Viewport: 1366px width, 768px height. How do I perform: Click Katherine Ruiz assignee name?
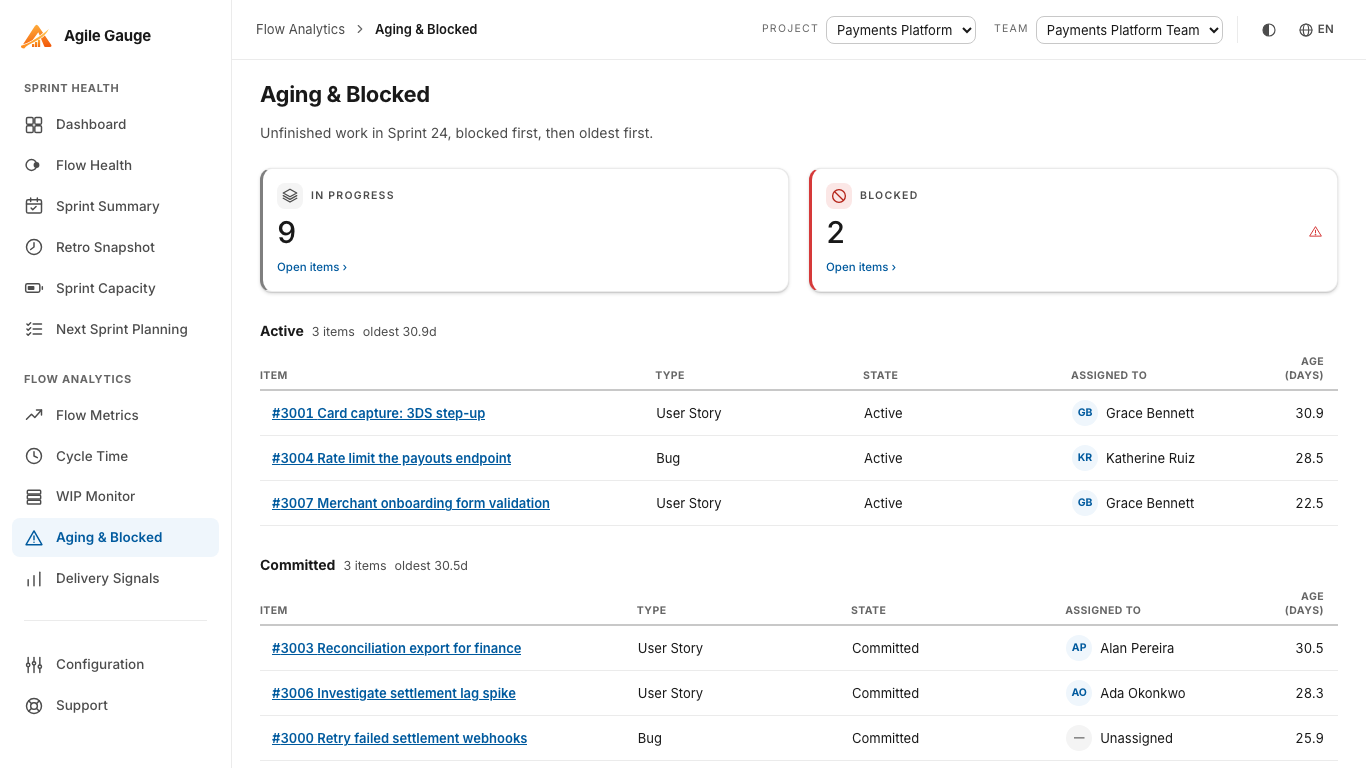1150,458
